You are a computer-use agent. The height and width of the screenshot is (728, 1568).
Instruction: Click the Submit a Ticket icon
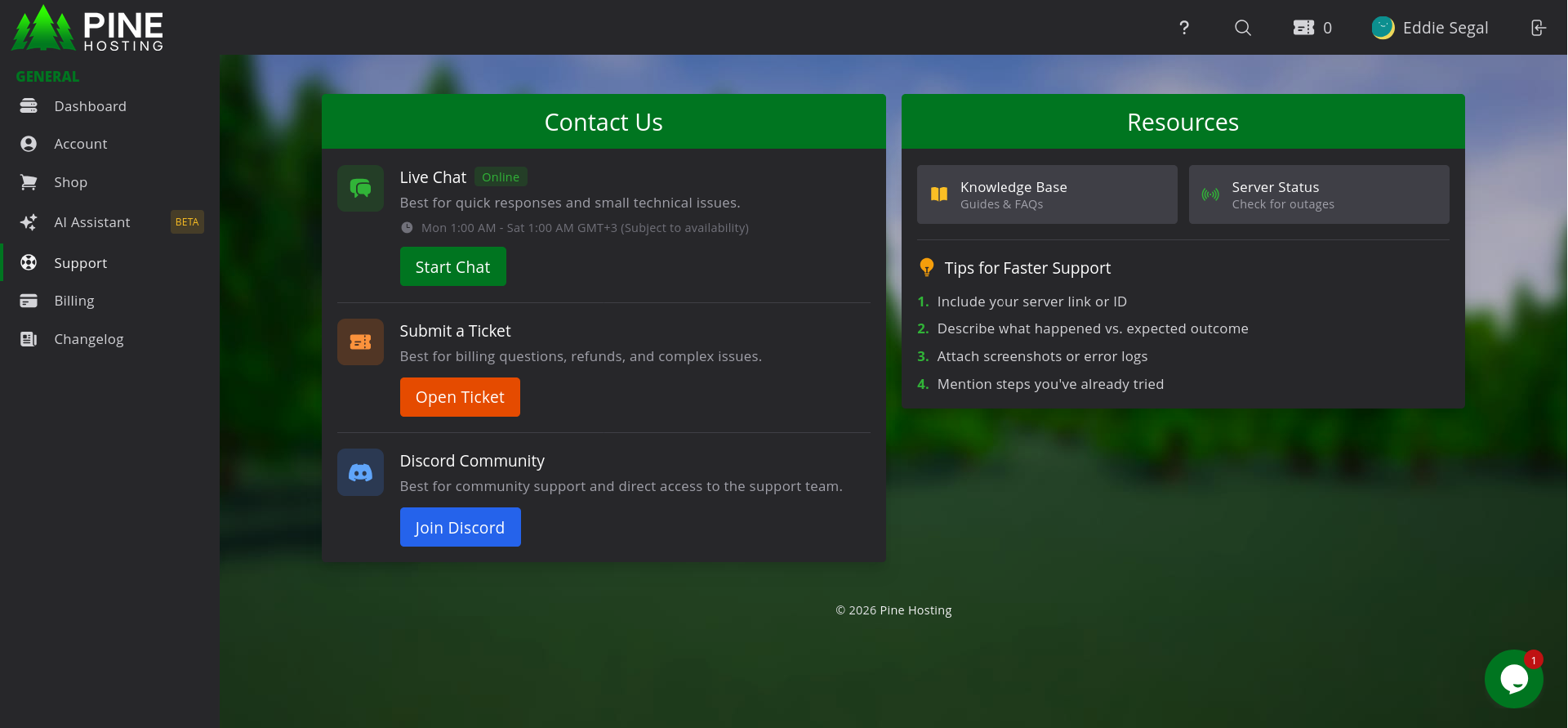[360, 342]
